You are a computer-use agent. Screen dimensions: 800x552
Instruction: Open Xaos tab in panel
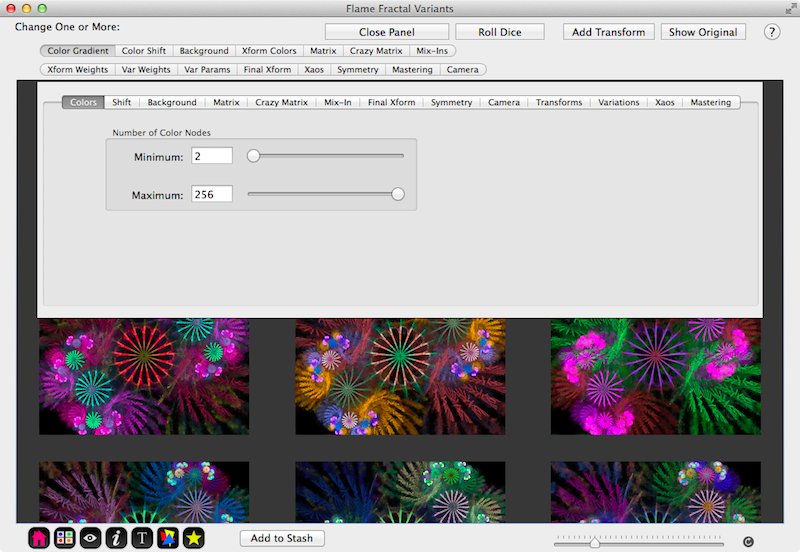[665, 103]
